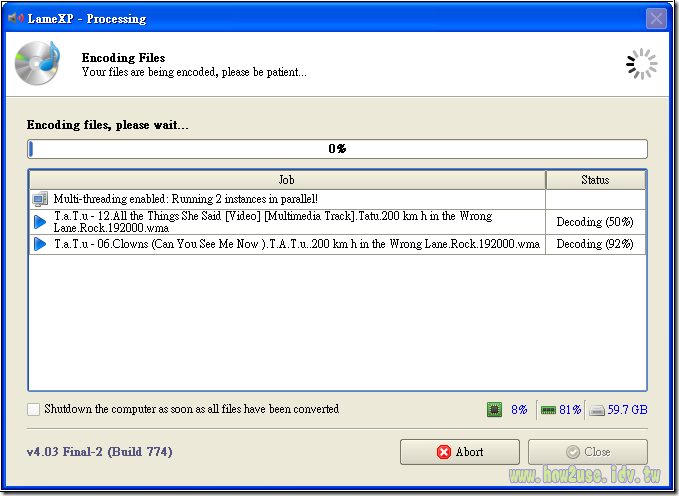This screenshot has width=679, height=496.
Task: Click the green CPU usage chip icon
Action: pos(494,409)
